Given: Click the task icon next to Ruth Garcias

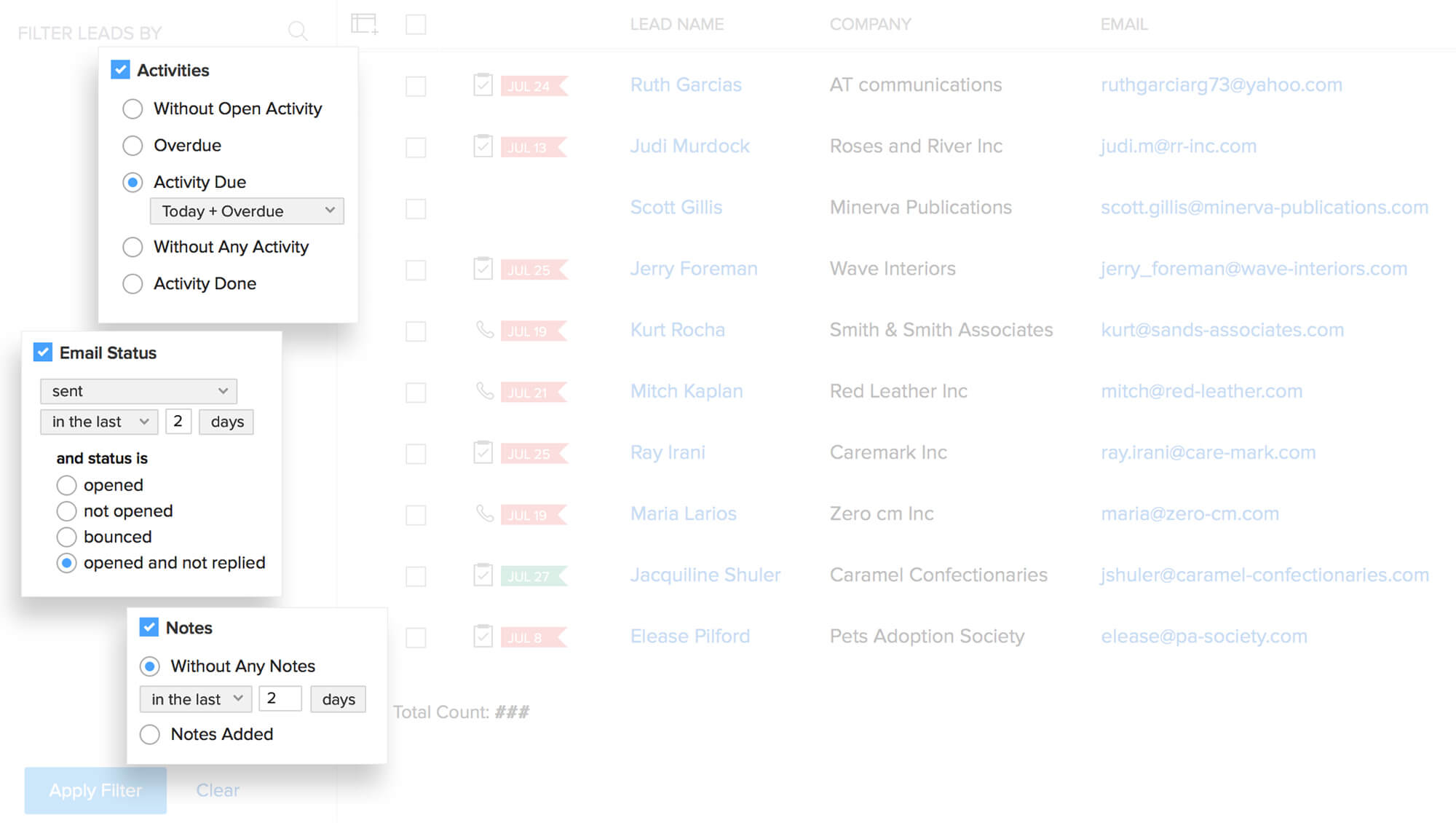Looking at the screenshot, I should (483, 85).
